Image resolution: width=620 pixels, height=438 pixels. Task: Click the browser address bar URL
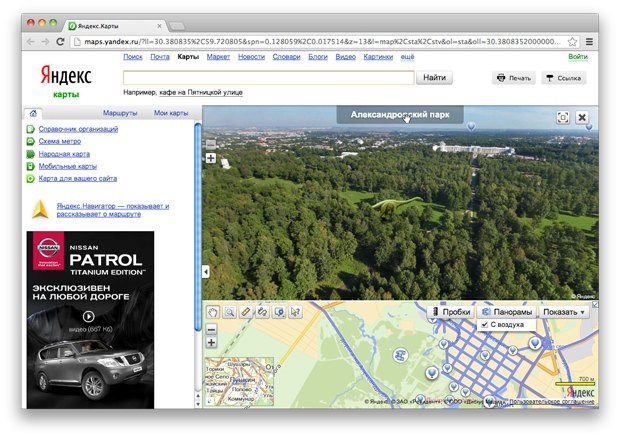[322, 42]
